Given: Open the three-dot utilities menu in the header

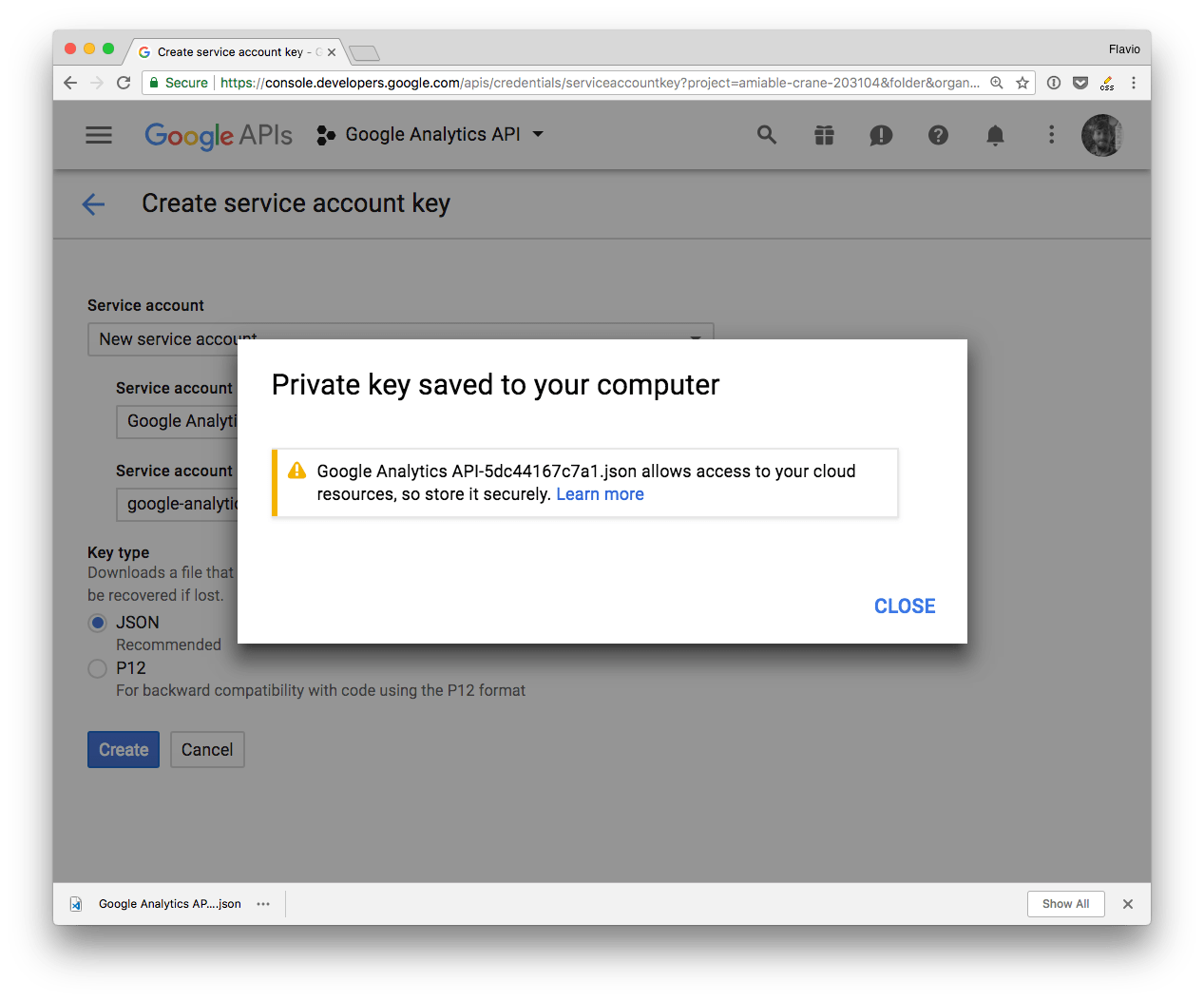Looking at the screenshot, I should 1051,135.
